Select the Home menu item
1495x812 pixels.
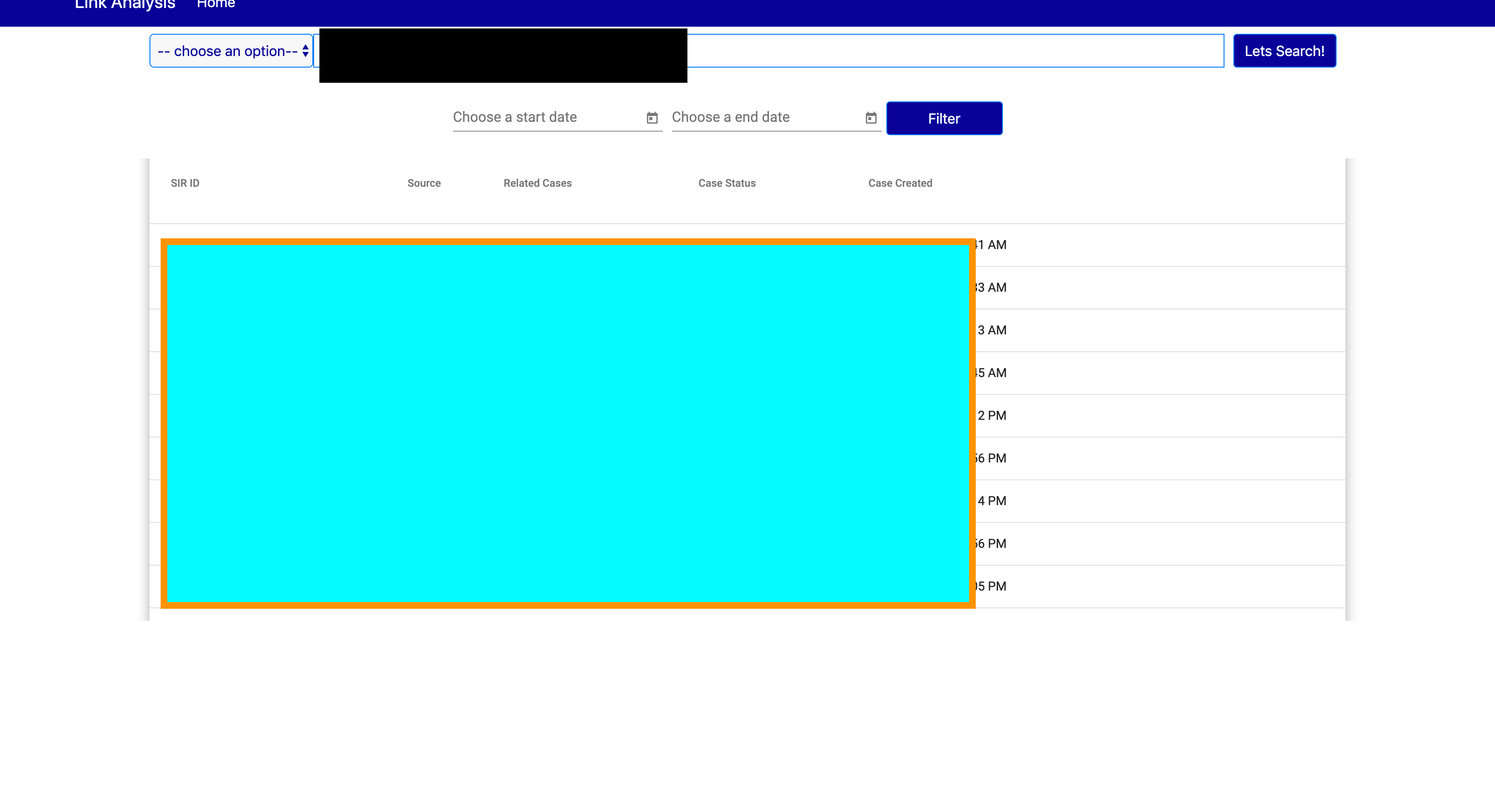point(215,4)
